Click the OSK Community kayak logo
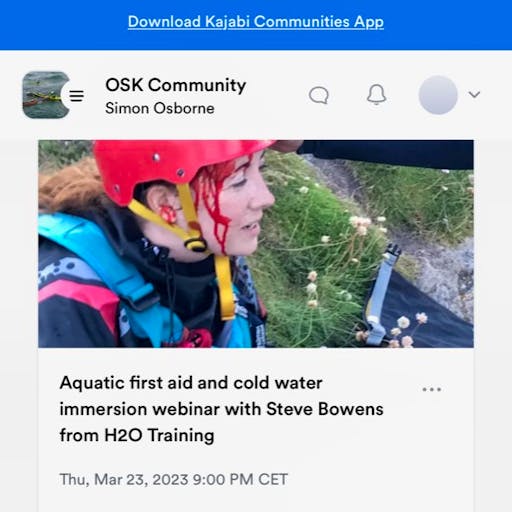This screenshot has width=512, height=512. [44, 95]
